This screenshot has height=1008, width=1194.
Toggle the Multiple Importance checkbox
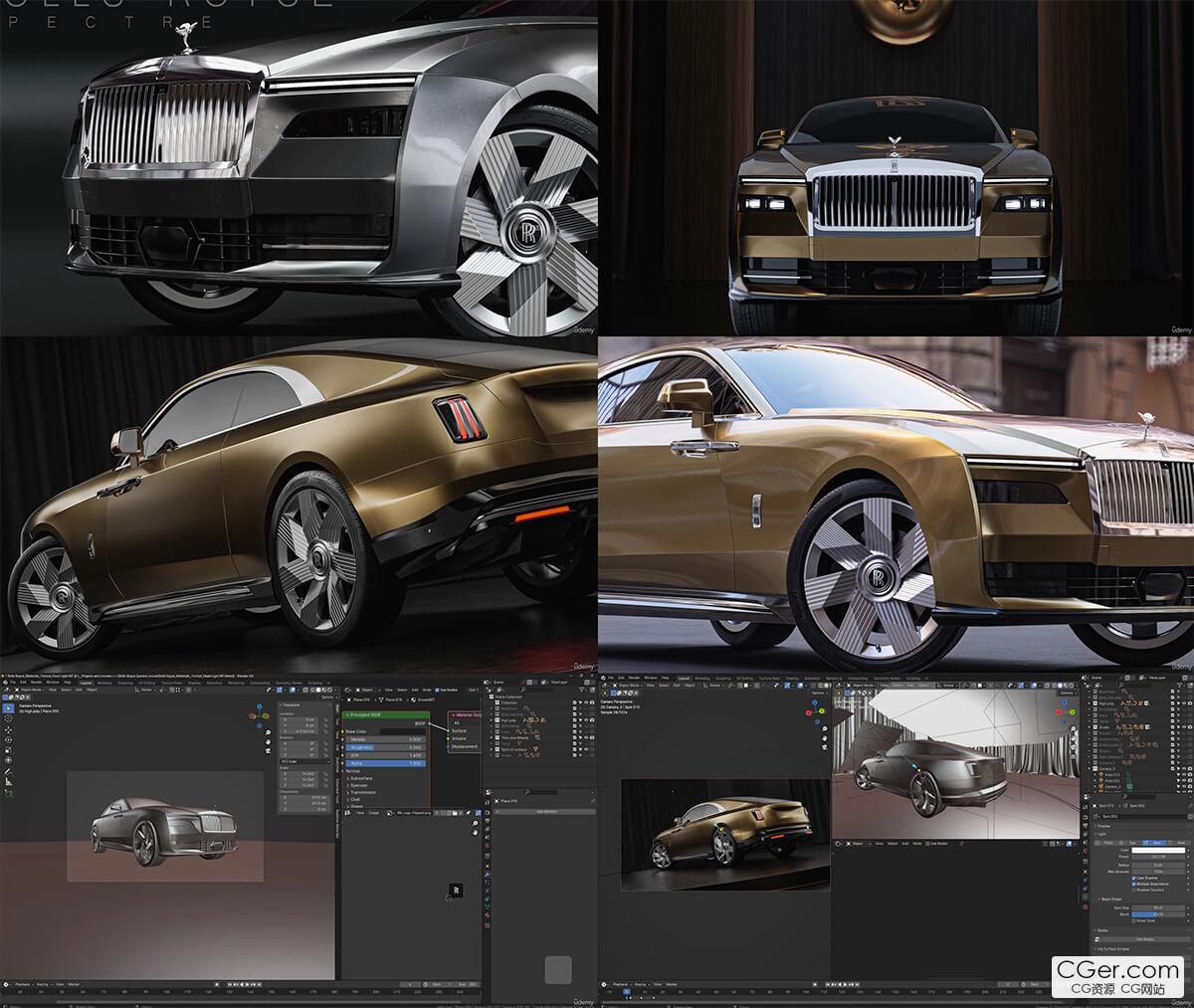1134,885
